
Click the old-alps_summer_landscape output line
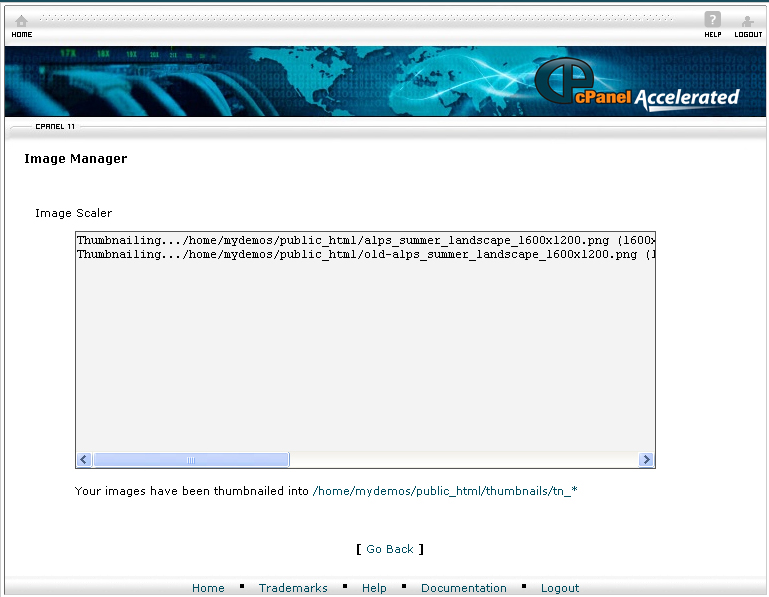tap(366, 254)
